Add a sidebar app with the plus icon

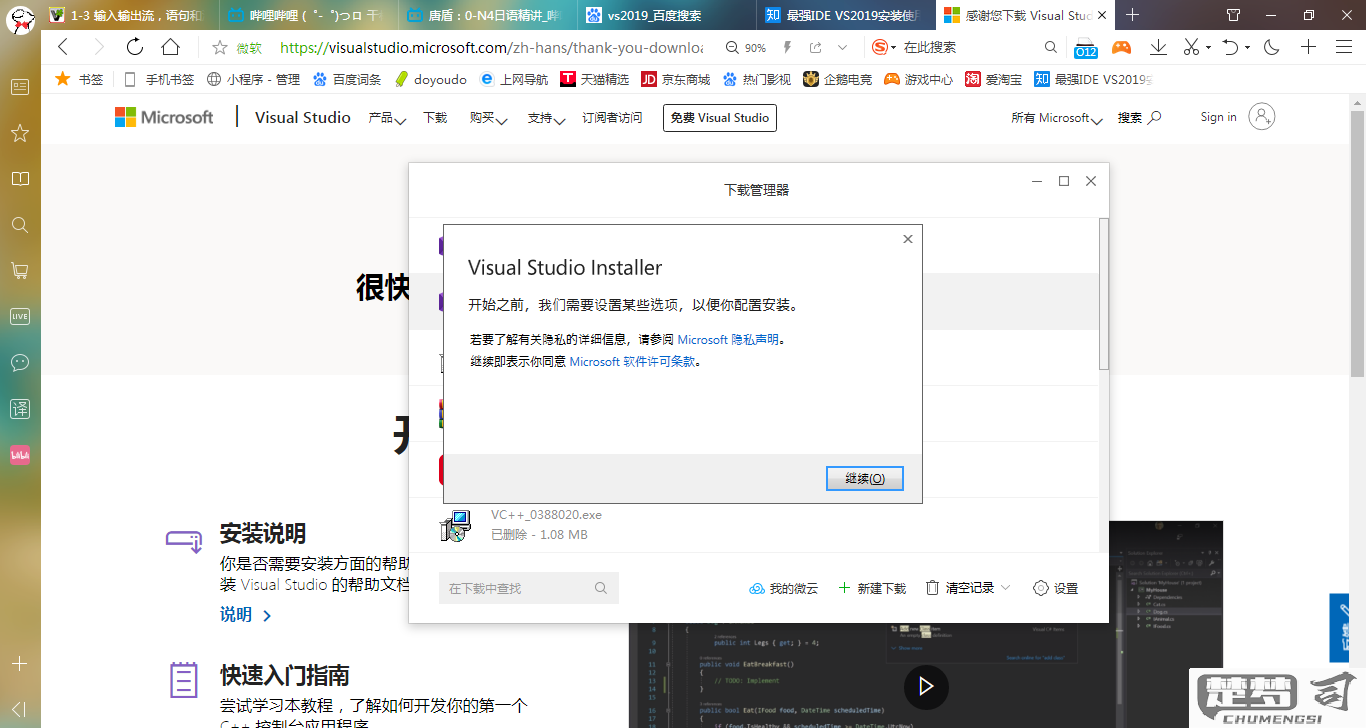[x=20, y=663]
